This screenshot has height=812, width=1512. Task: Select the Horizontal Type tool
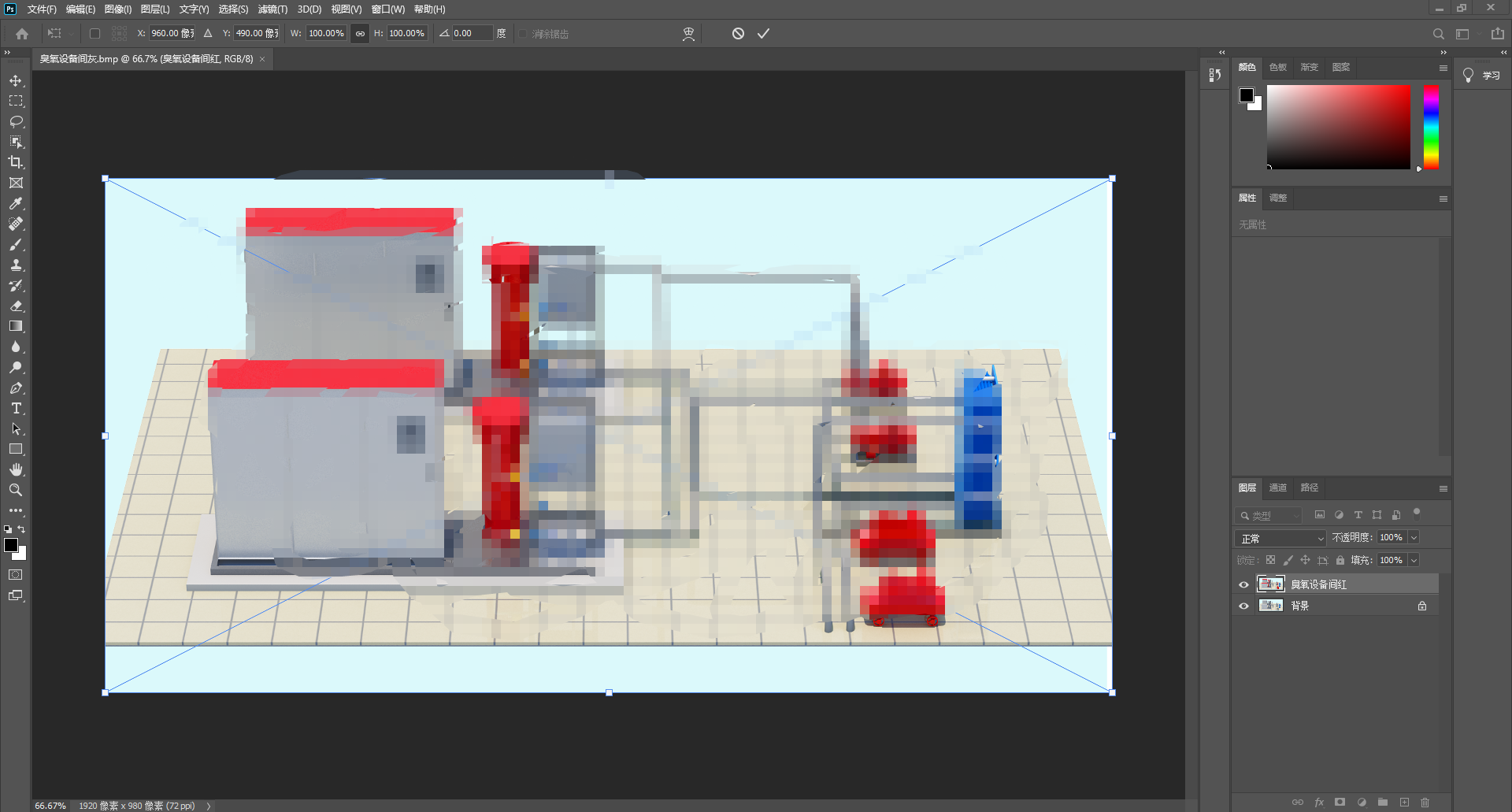point(16,408)
